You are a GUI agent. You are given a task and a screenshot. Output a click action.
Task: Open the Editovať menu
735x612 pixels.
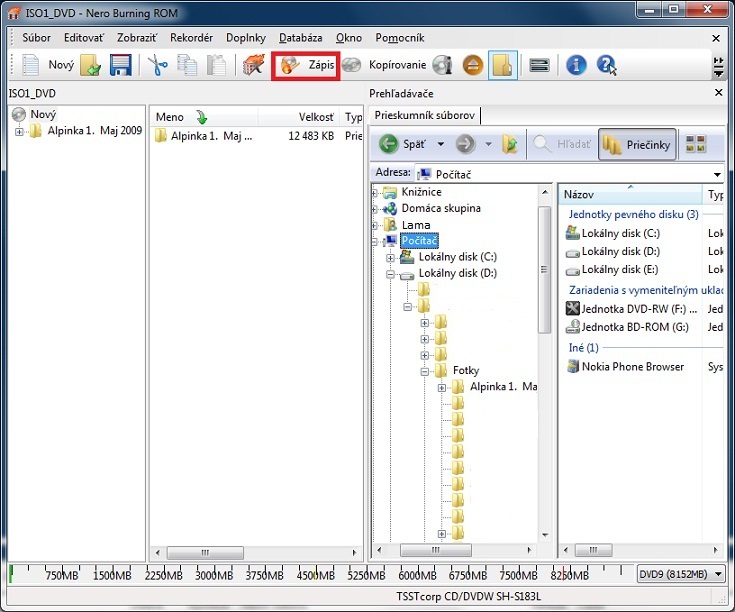pos(84,37)
